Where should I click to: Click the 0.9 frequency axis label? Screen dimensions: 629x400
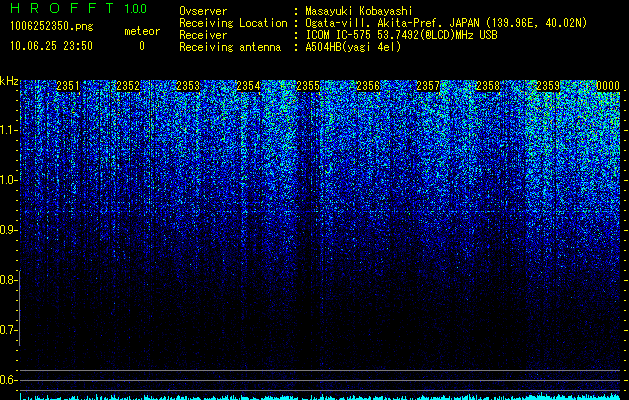click(x=8, y=230)
